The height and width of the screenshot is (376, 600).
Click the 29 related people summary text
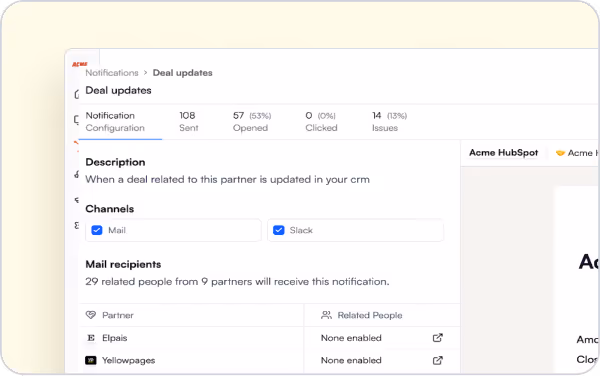coord(237,282)
